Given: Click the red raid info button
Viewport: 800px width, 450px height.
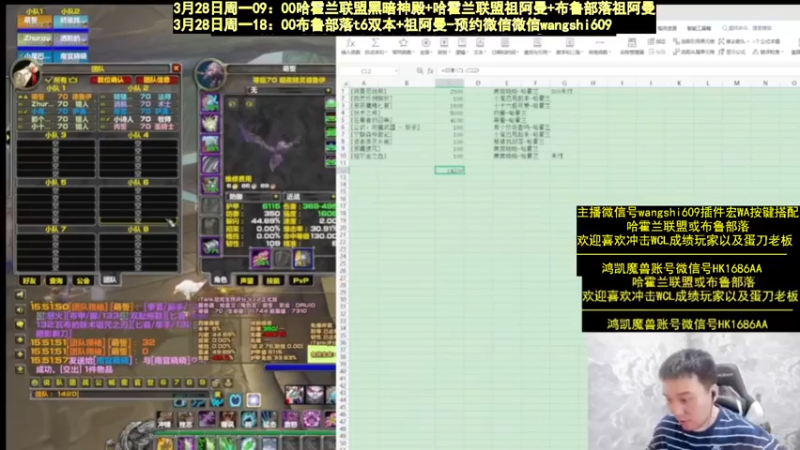Looking at the screenshot, I should coord(157,80).
